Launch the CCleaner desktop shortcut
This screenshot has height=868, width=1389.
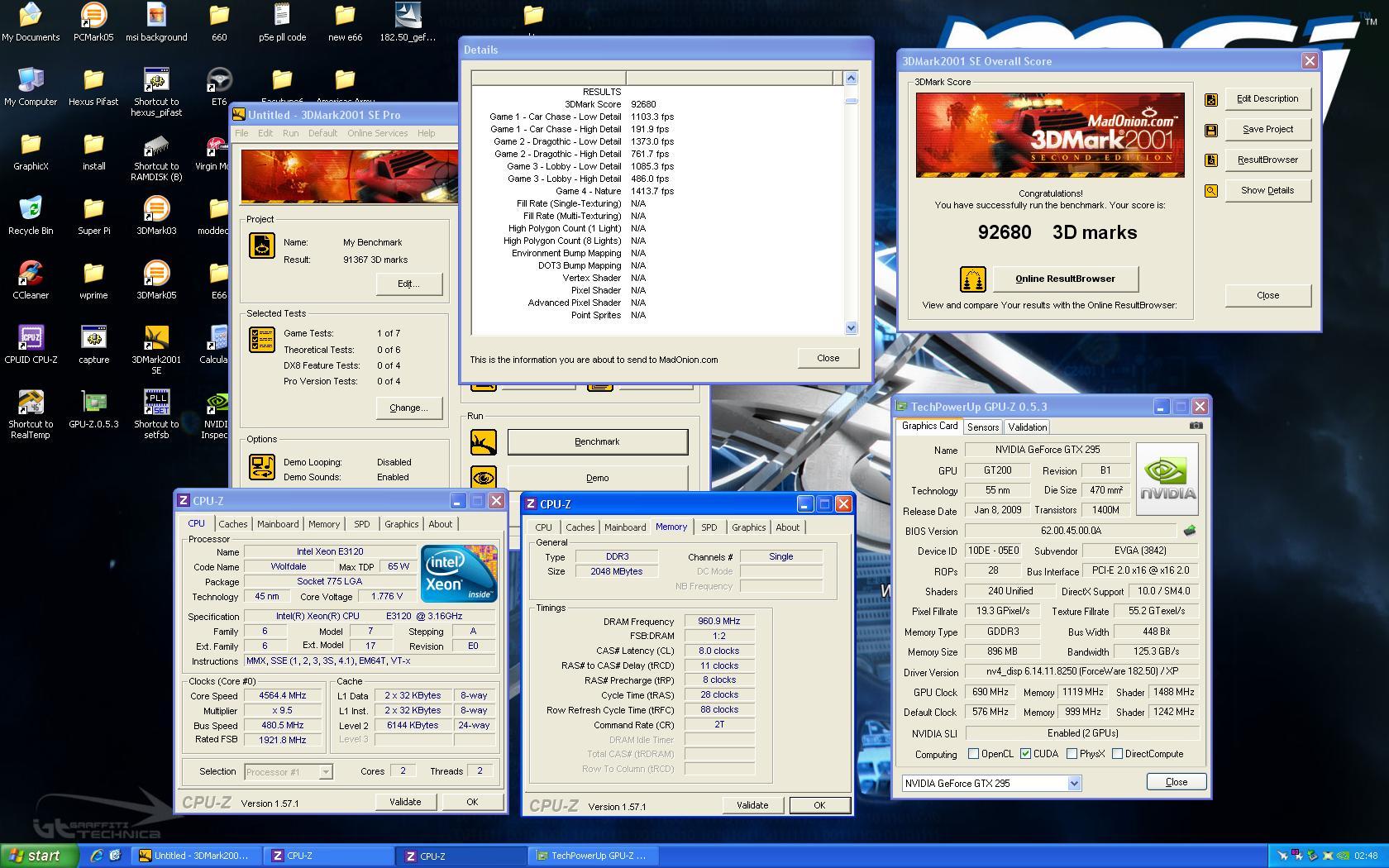(31, 279)
